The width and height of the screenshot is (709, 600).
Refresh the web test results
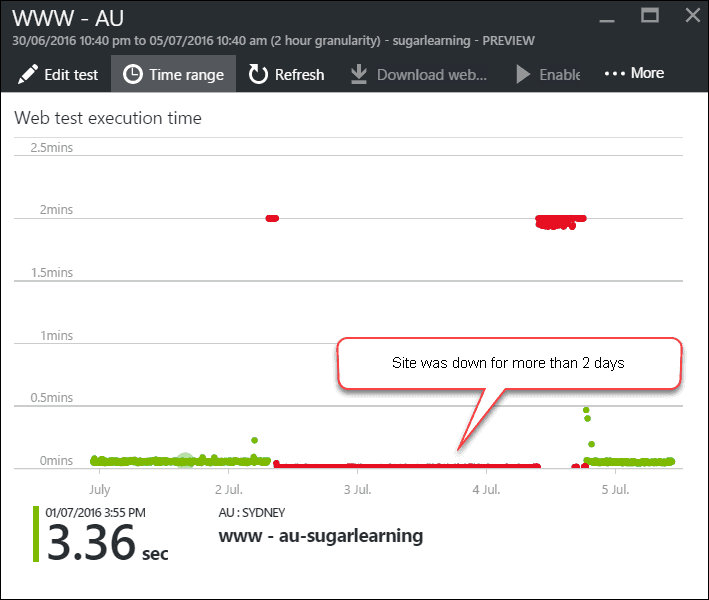click(259, 74)
